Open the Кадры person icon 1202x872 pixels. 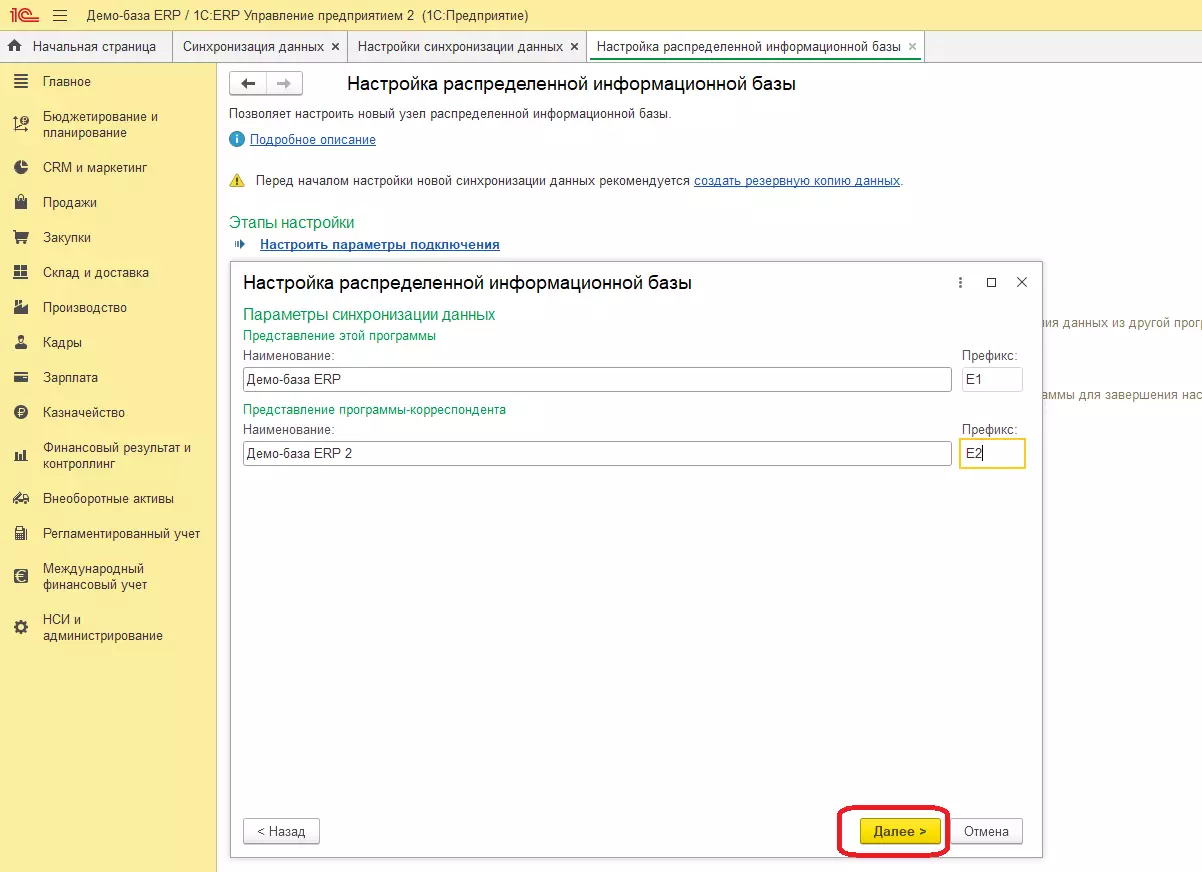tap(20, 343)
